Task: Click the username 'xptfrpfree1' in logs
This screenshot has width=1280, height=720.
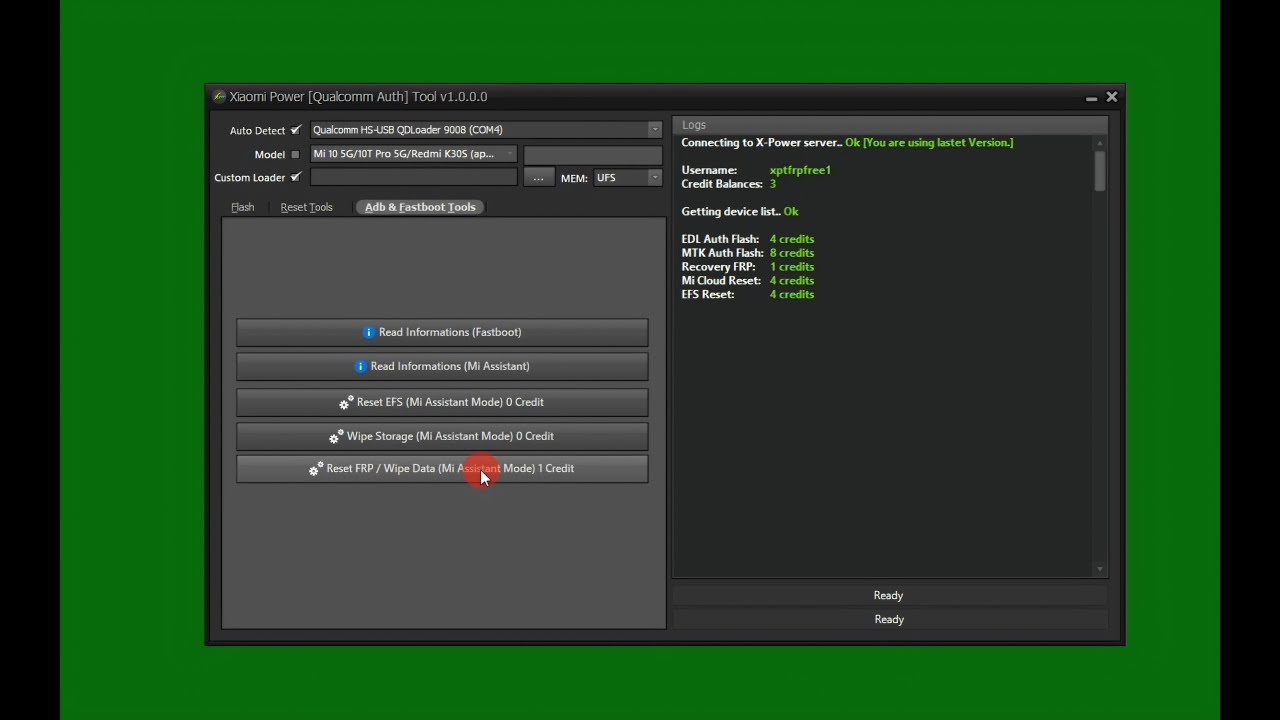Action: 800,170
